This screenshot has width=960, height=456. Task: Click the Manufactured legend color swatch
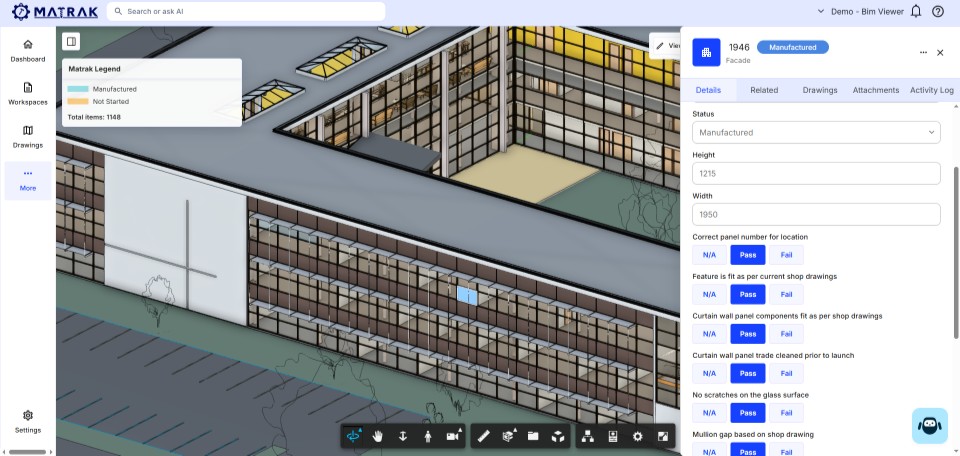(78, 89)
